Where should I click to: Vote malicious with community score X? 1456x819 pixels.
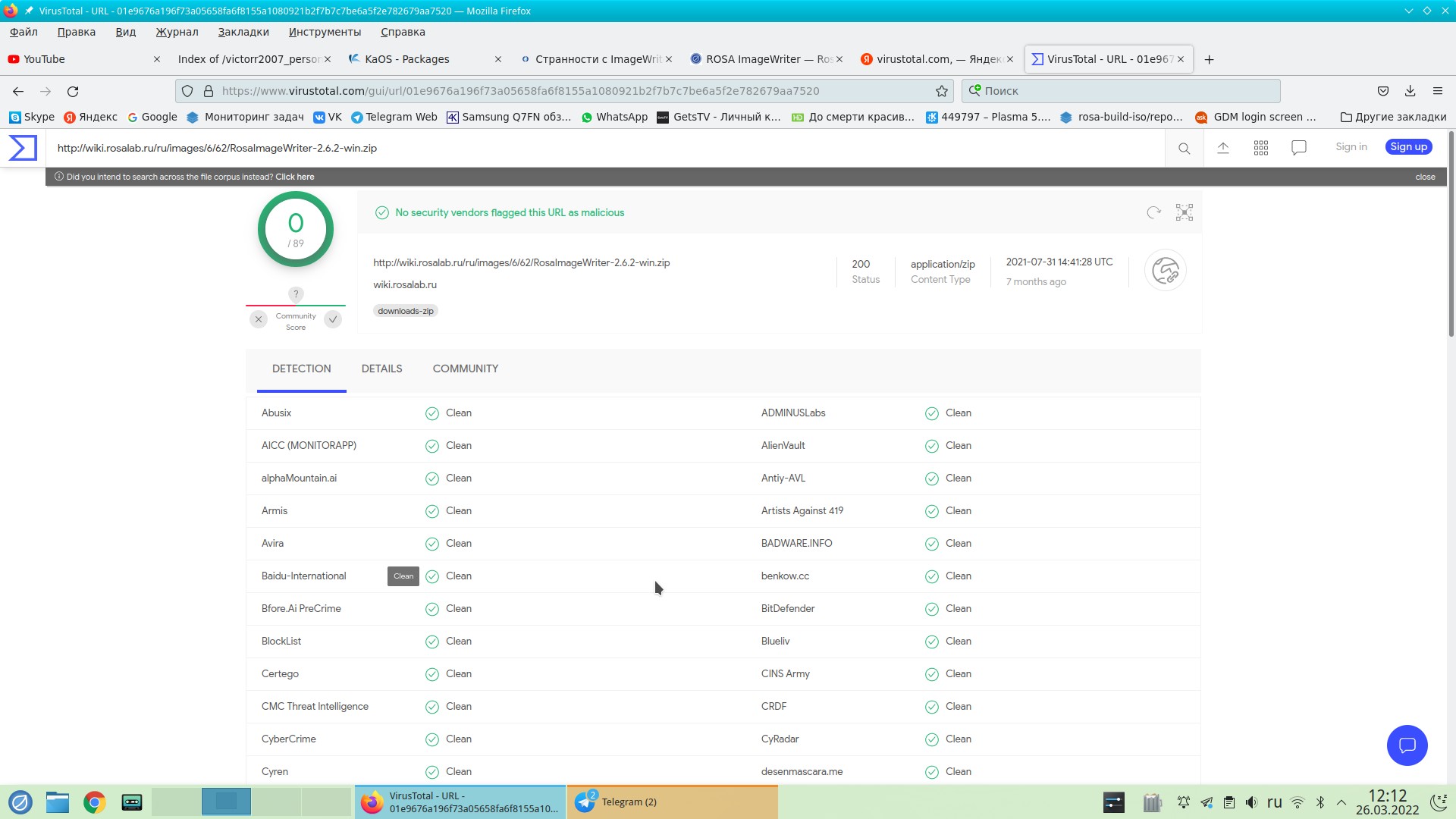pyautogui.click(x=259, y=320)
